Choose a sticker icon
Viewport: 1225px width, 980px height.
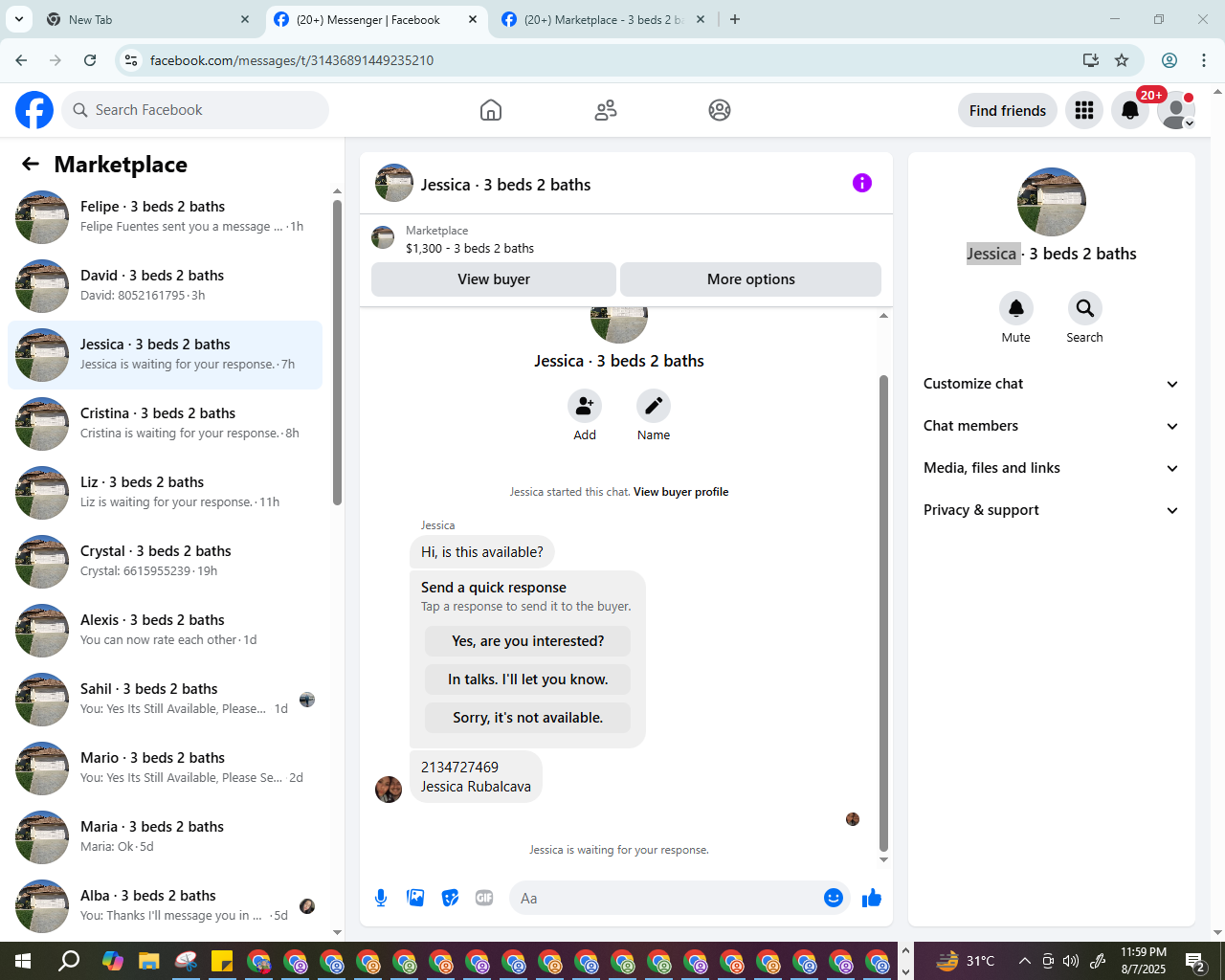point(450,898)
